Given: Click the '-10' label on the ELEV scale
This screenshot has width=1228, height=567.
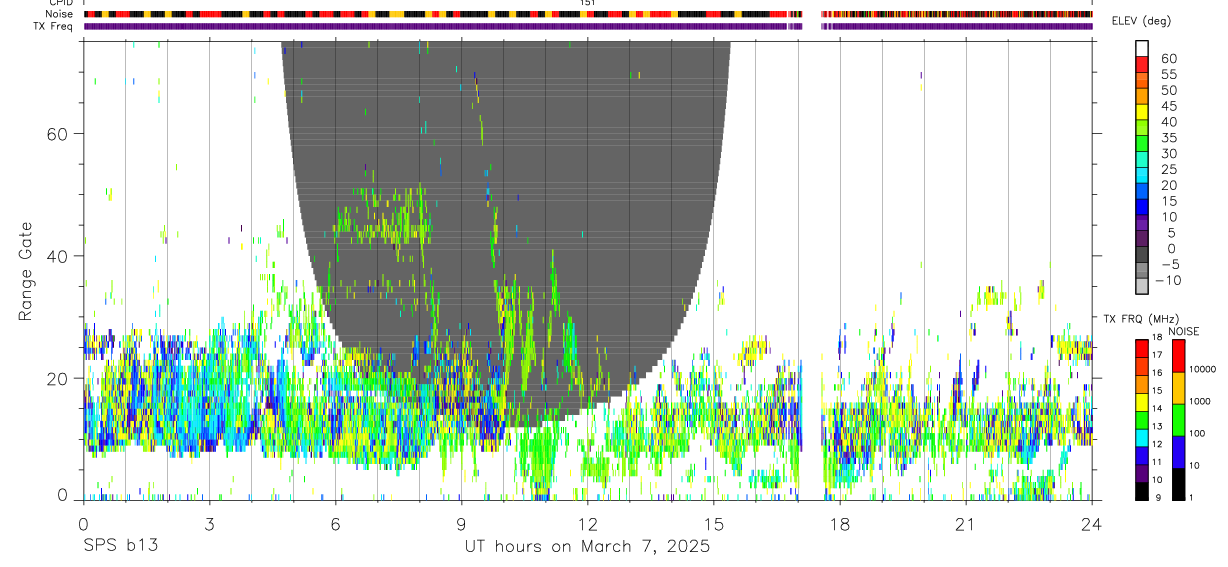Looking at the screenshot, I should 1168,281.
